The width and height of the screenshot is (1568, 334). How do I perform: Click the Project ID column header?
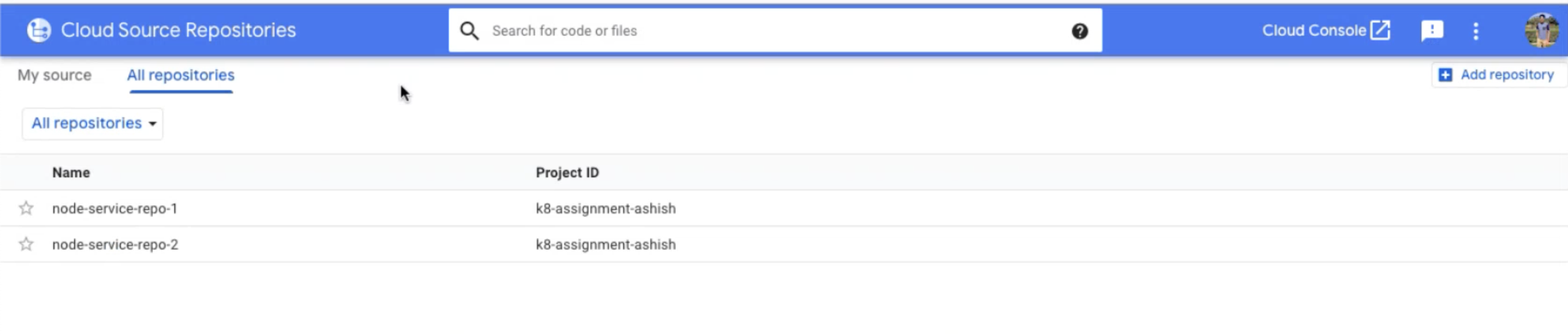coord(567,173)
